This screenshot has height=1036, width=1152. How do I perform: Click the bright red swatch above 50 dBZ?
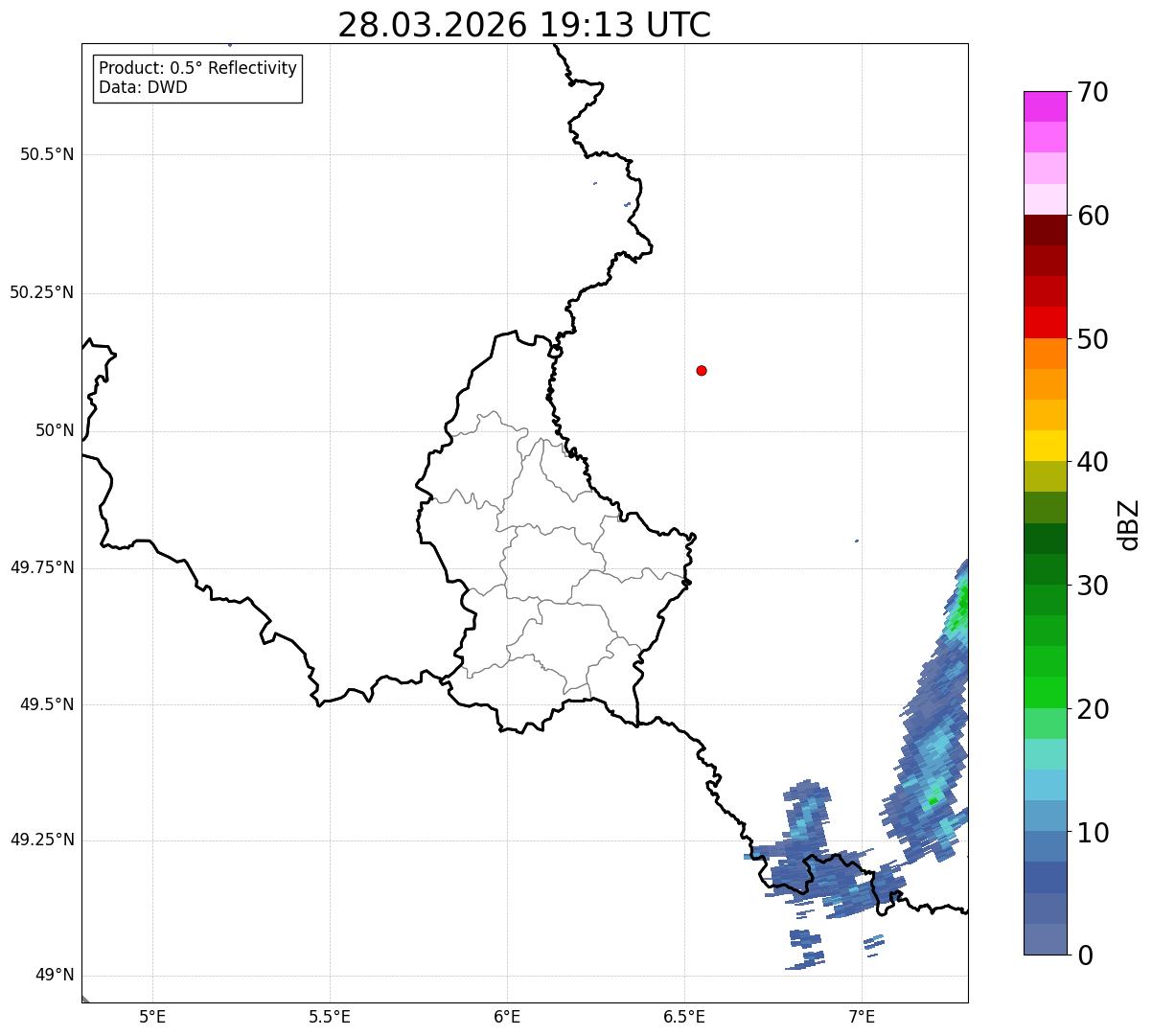click(1045, 322)
